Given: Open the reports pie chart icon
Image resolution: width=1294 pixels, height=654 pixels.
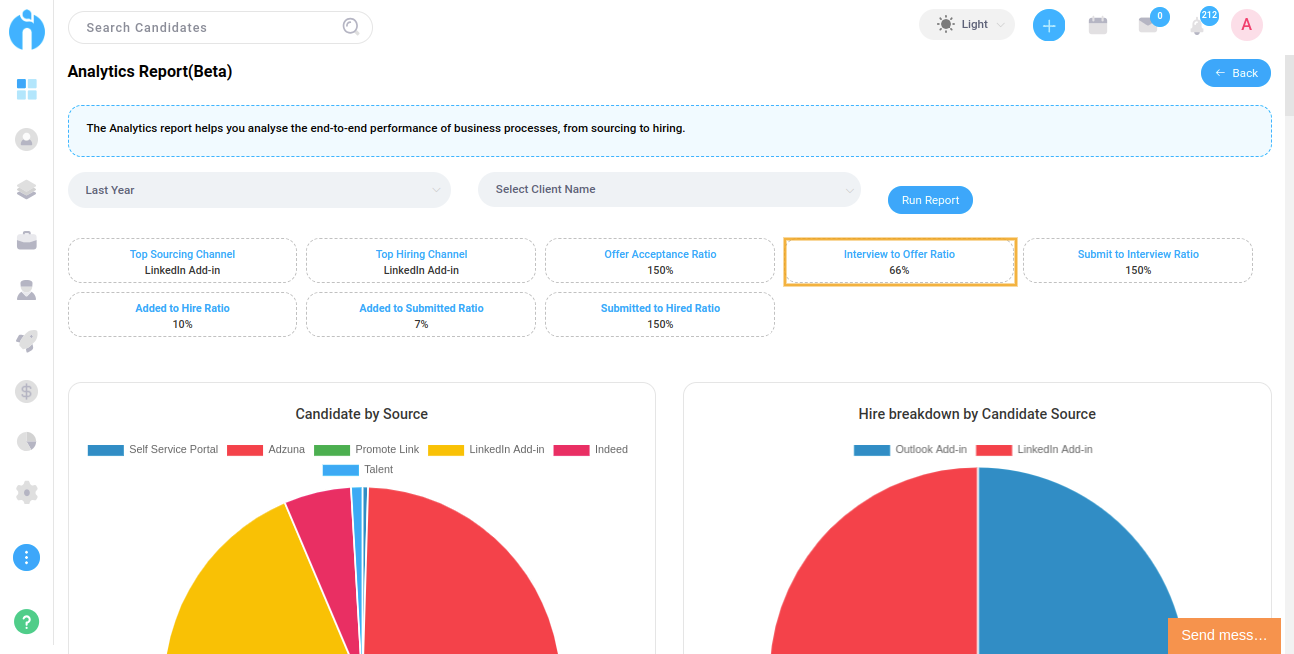Looking at the screenshot, I should (x=26, y=441).
